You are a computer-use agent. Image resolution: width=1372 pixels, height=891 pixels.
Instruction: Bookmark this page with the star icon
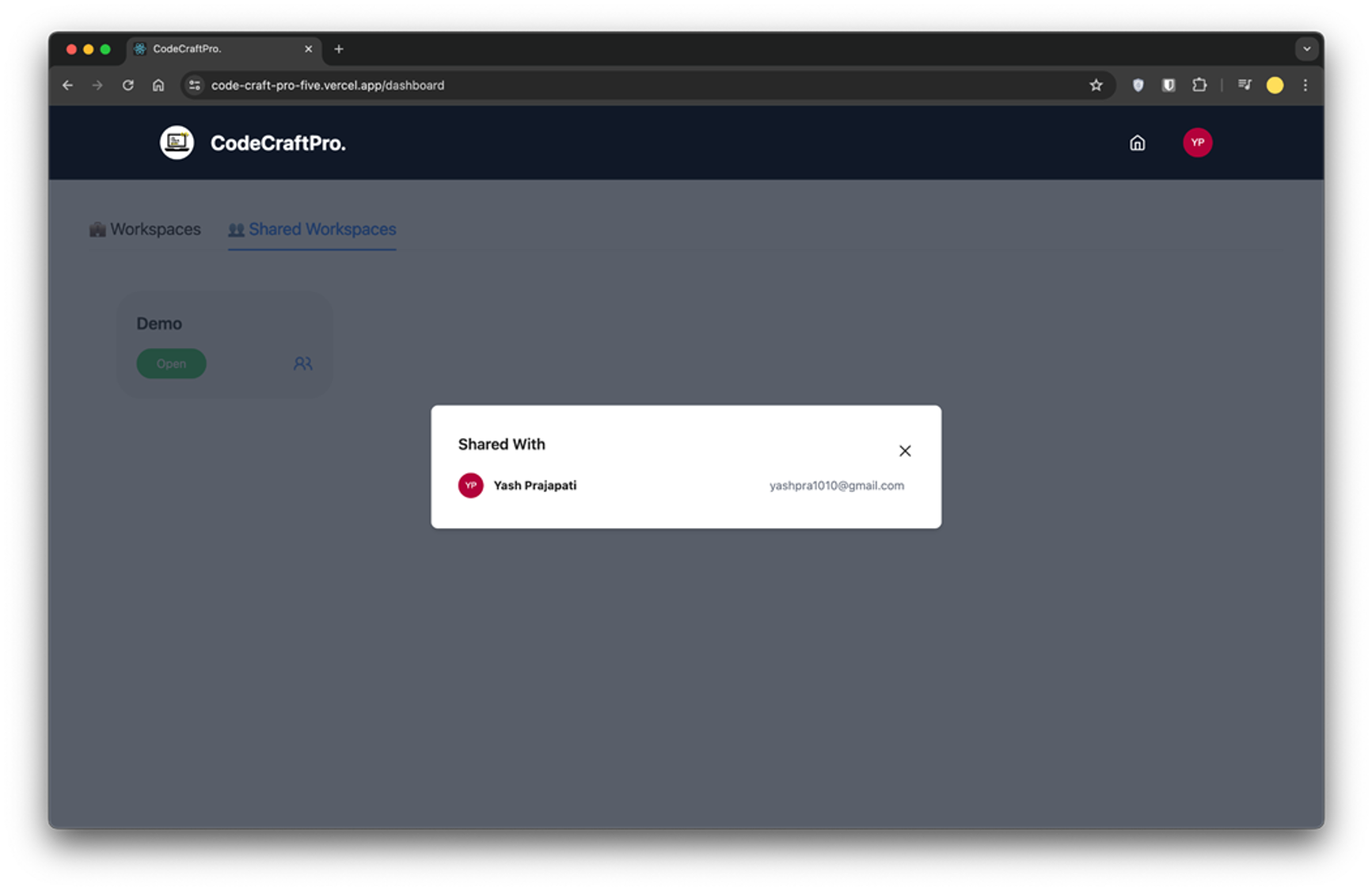1096,86
